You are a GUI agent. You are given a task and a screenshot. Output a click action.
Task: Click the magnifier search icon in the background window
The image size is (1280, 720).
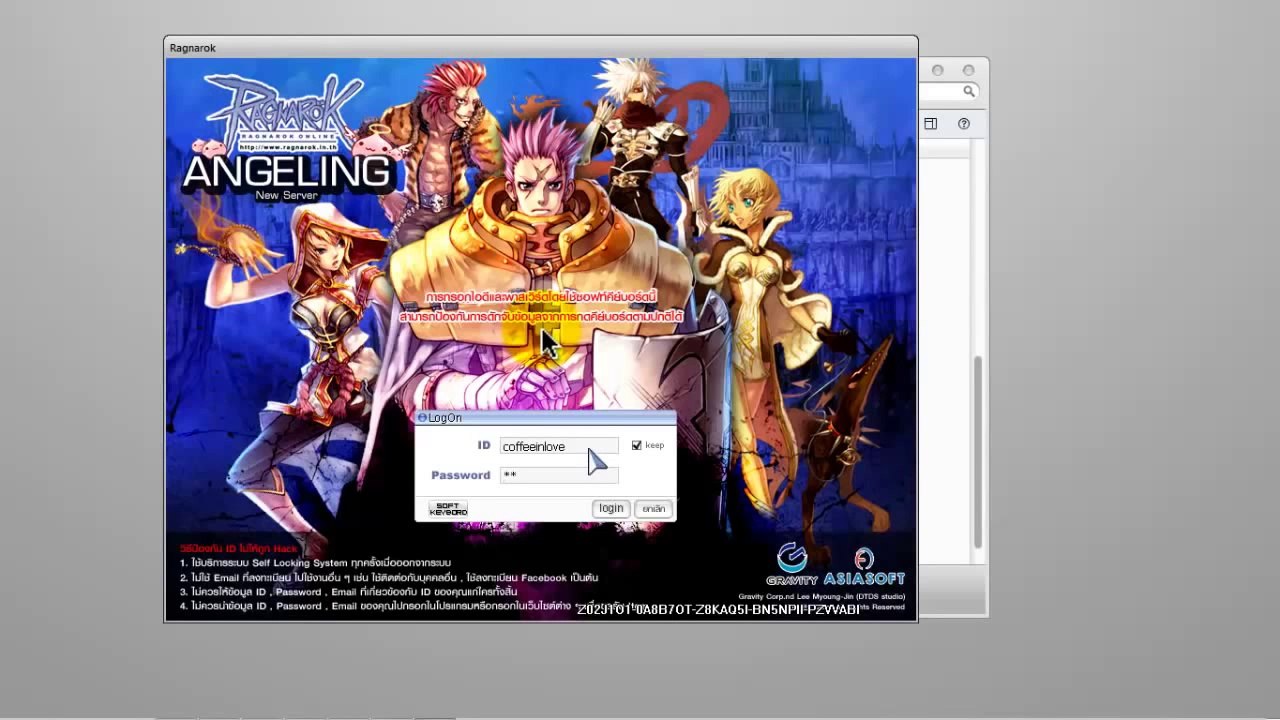969,91
